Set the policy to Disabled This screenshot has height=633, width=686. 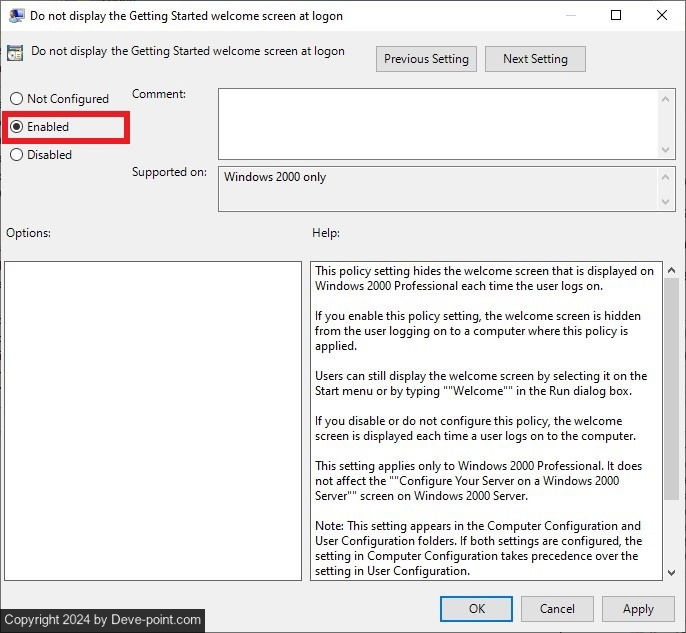(16, 155)
